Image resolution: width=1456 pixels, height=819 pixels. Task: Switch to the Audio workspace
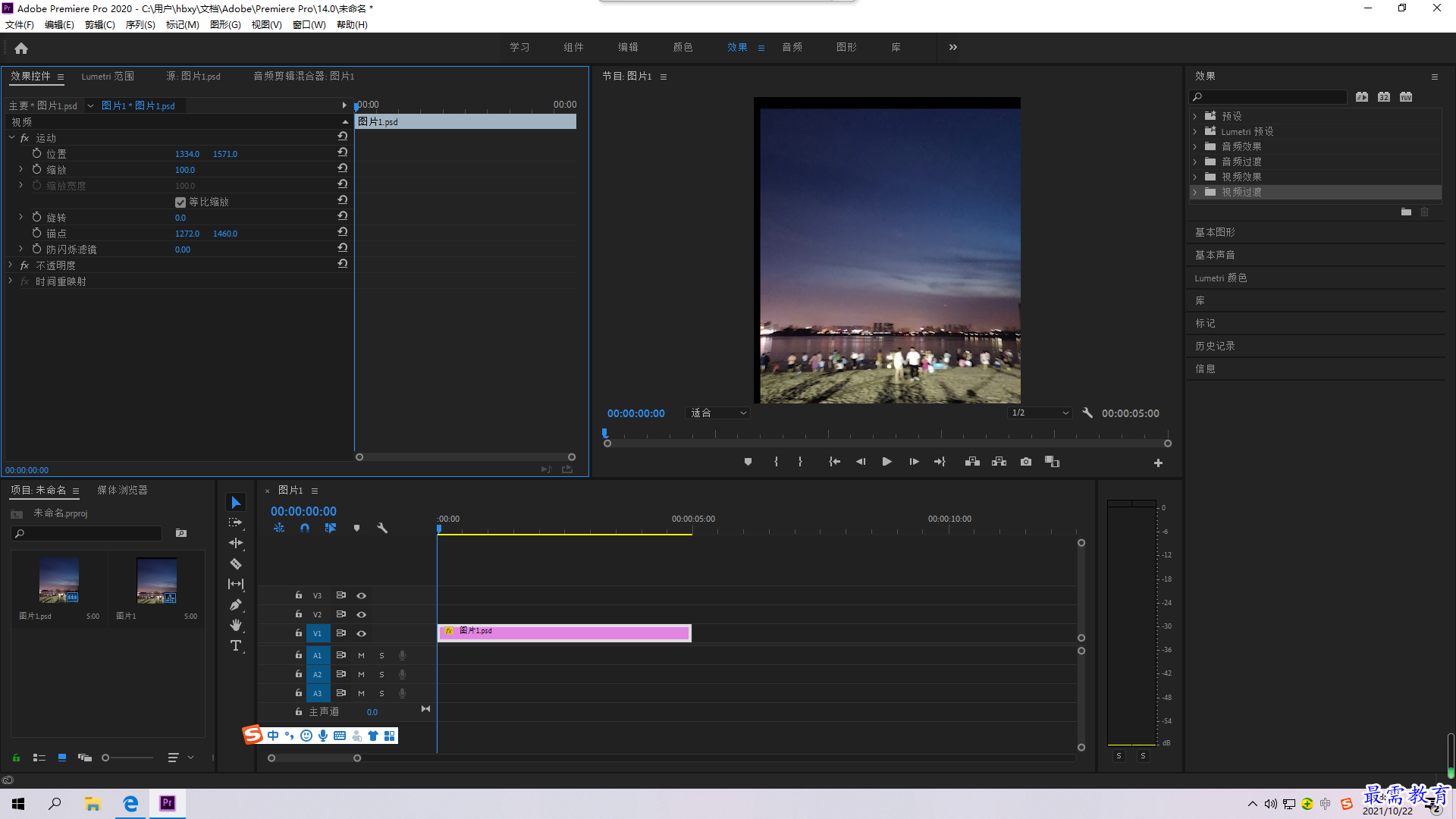(792, 47)
